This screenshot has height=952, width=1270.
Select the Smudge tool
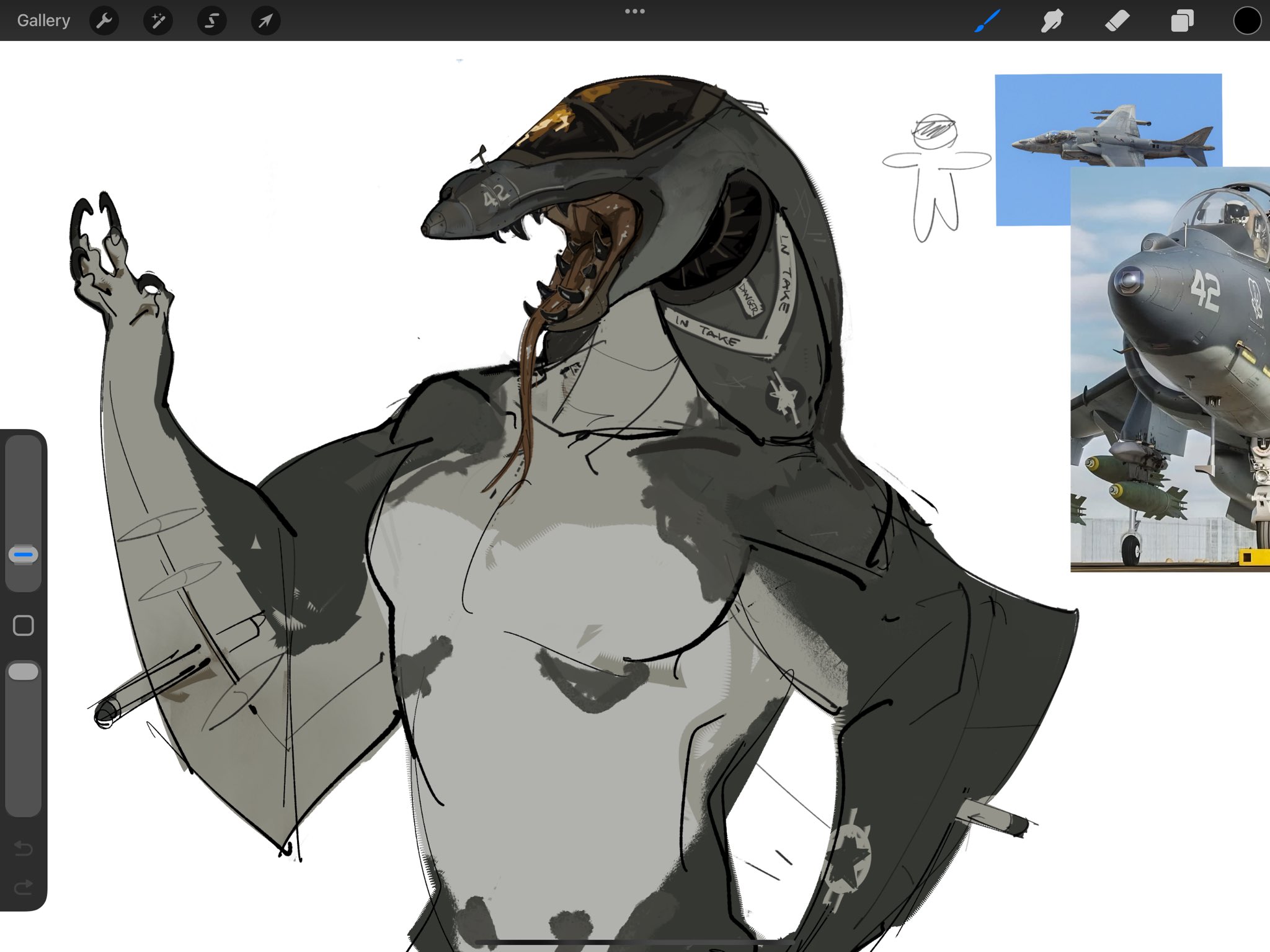[1052, 21]
